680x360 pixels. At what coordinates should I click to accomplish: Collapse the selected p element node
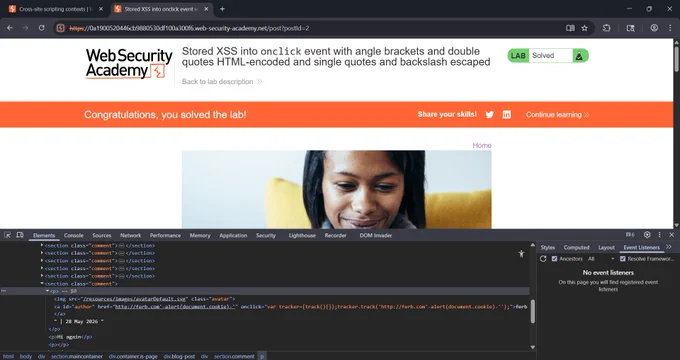[x=48, y=291]
